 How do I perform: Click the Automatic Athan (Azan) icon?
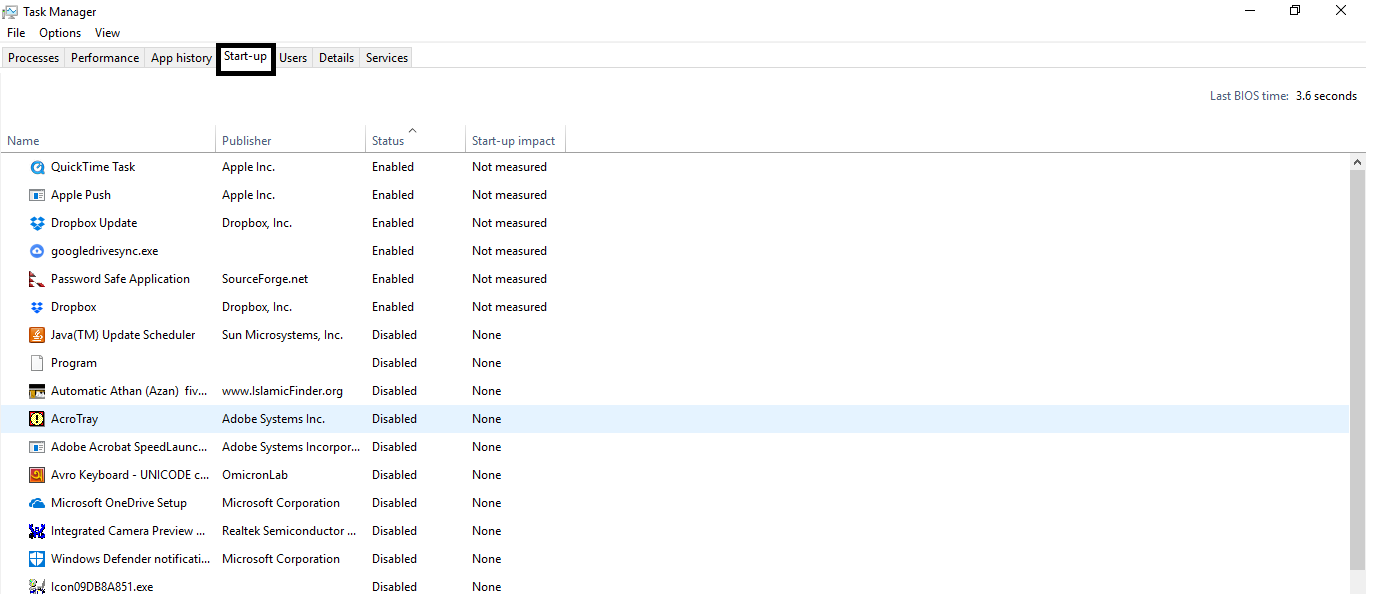(x=37, y=391)
